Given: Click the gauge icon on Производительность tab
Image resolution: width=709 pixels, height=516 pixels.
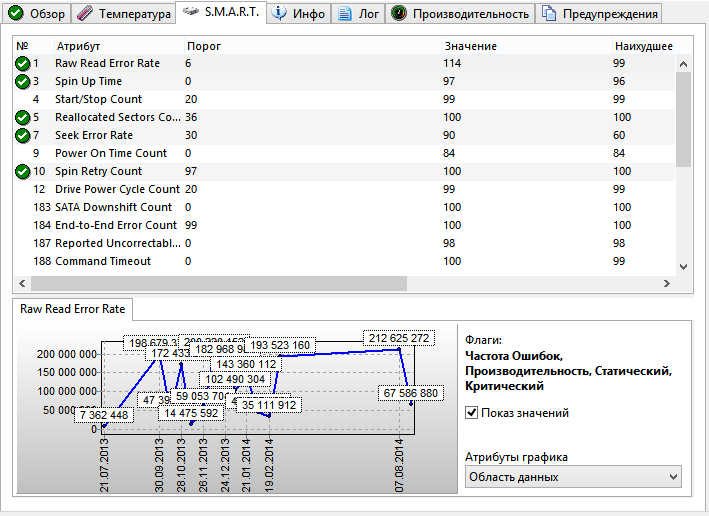Looking at the screenshot, I should 399,14.
